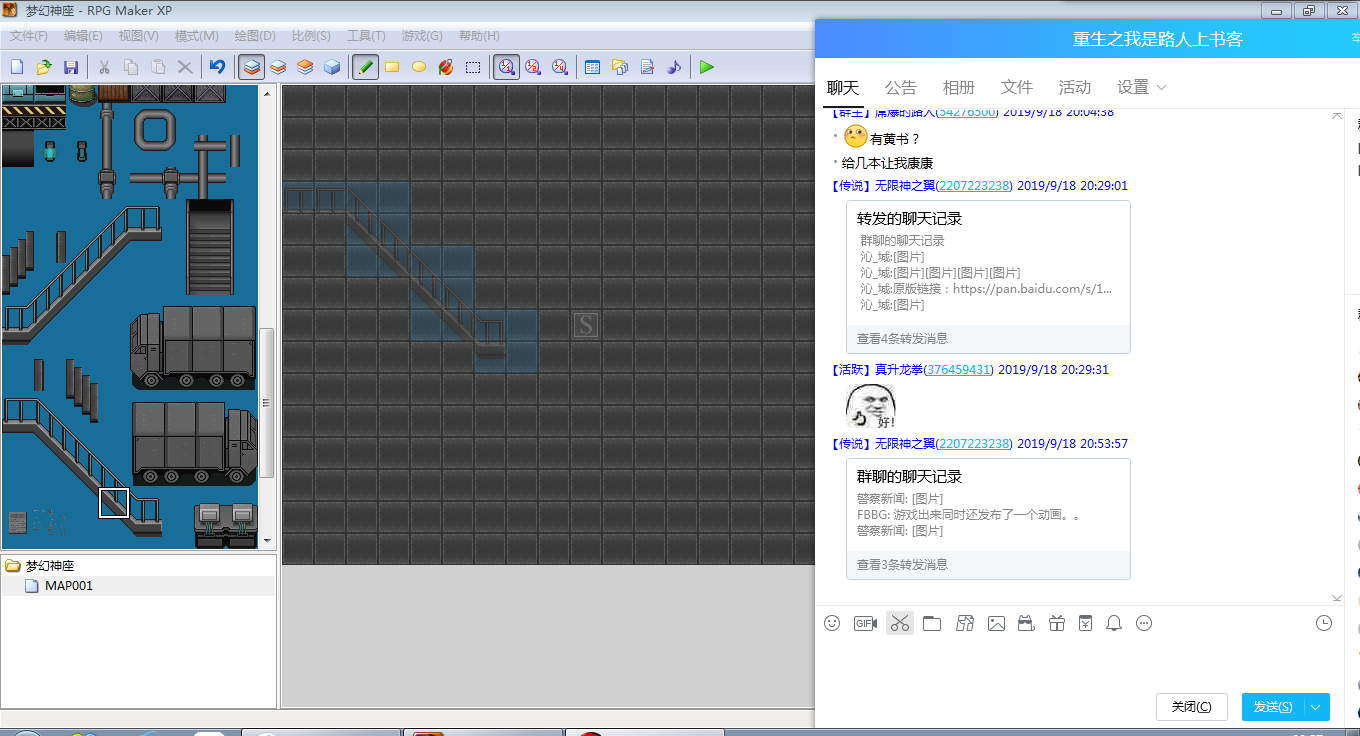The height and width of the screenshot is (736, 1360).
Task: Click the 关闭(C) button
Action: coord(1191,707)
